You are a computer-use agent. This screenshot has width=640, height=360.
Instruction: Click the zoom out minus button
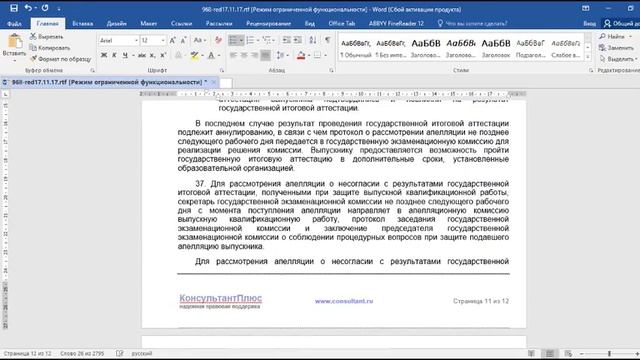tap(582, 353)
